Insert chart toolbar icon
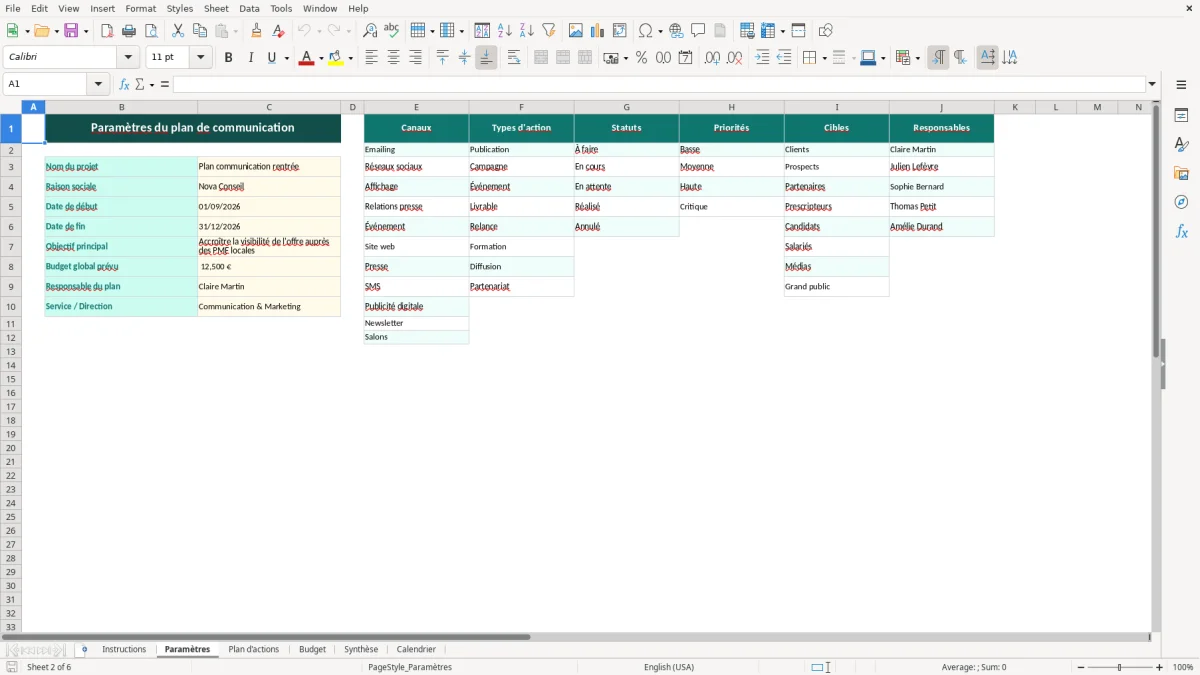 tap(598, 31)
